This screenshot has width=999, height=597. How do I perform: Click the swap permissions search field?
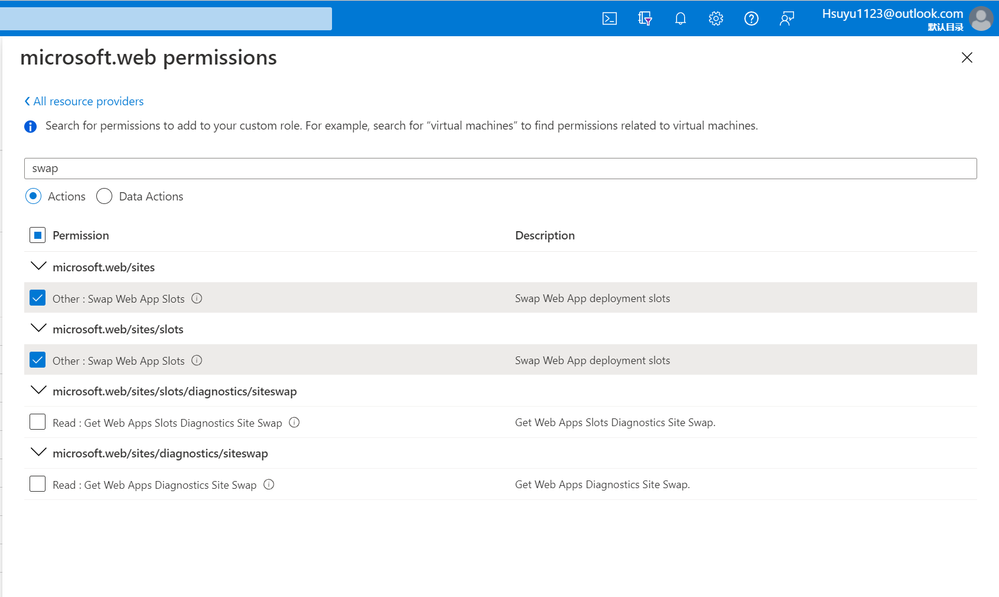click(x=500, y=168)
